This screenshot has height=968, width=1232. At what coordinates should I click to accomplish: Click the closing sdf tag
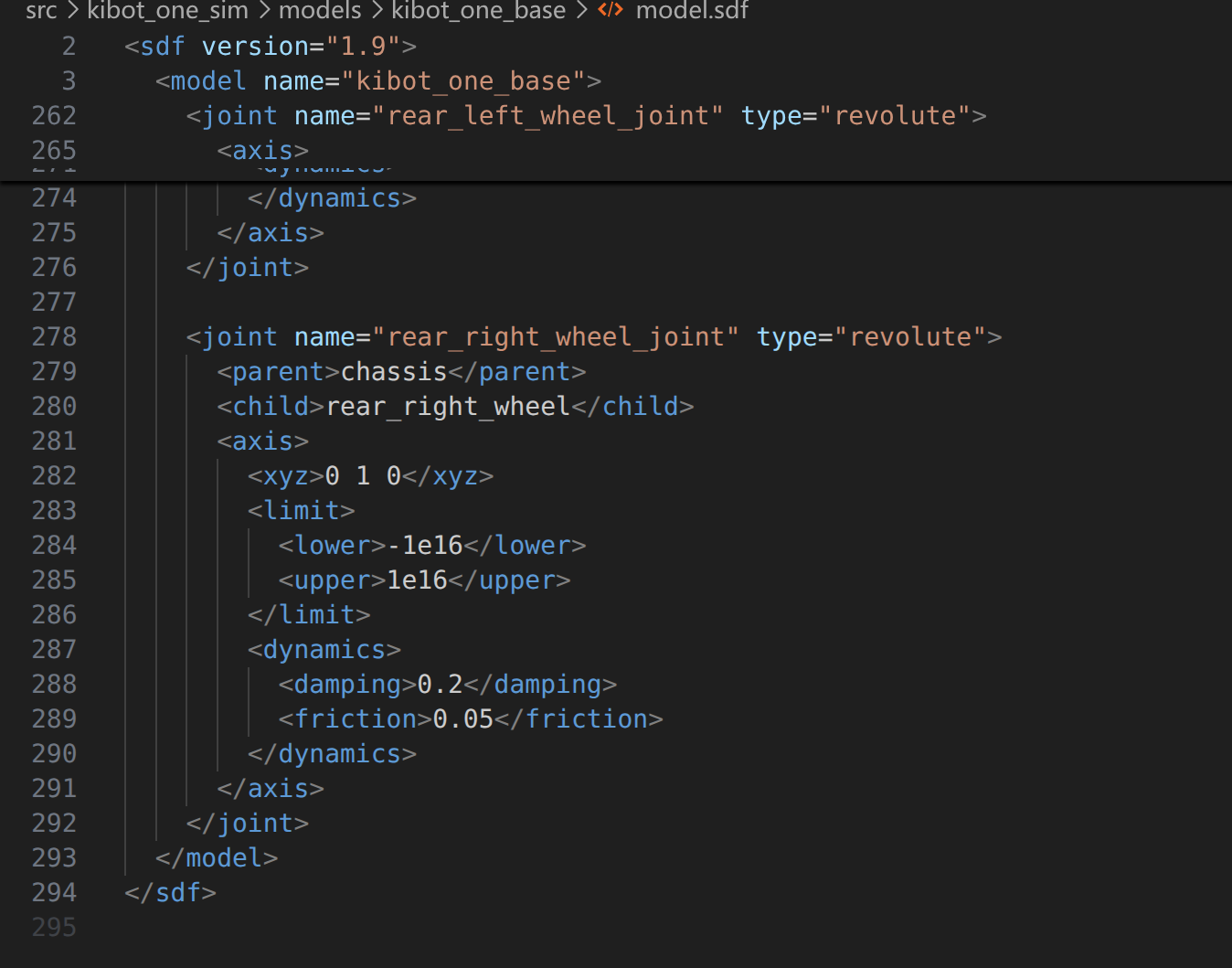click(x=171, y=893)
